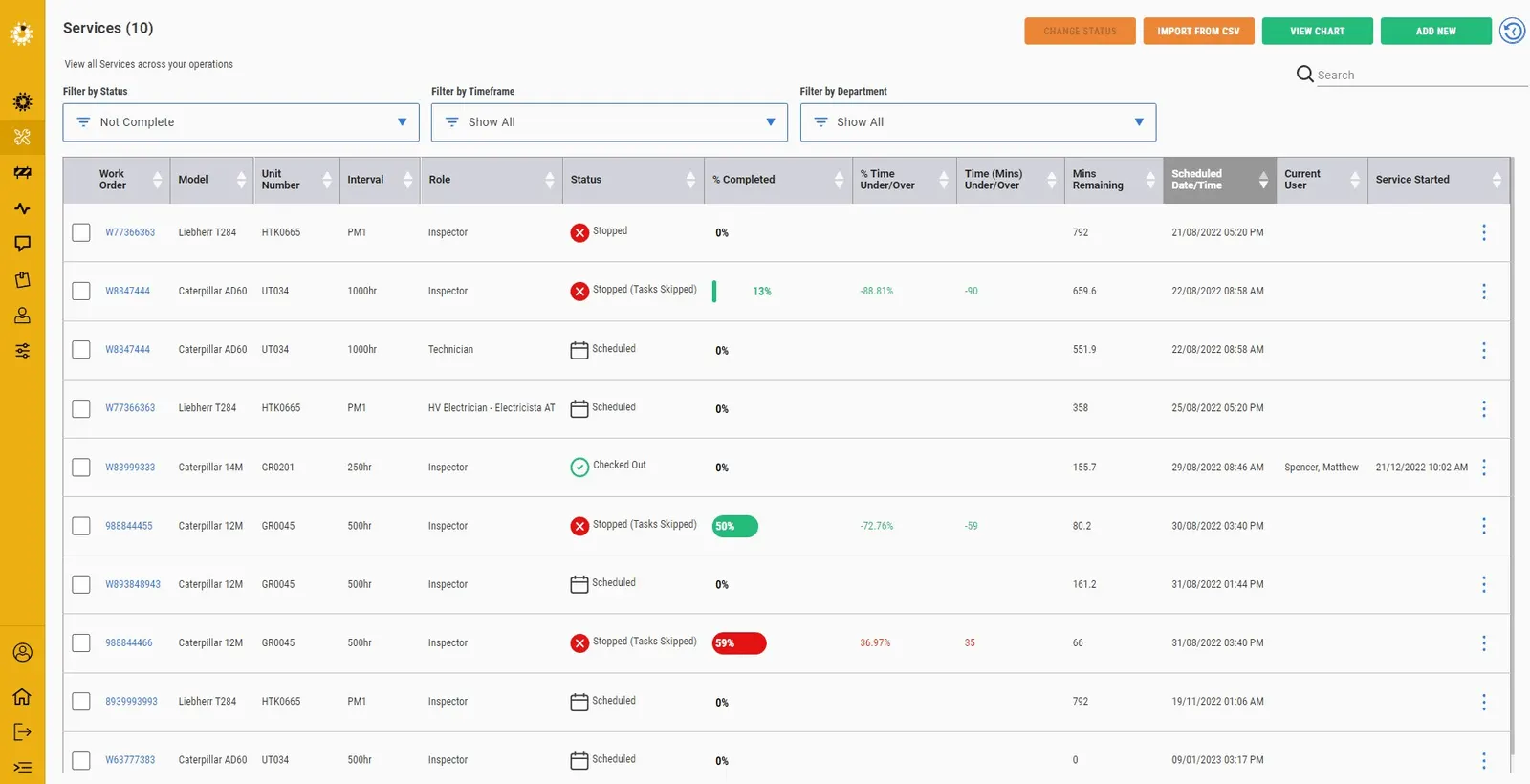This screenshot has width=1530, height=784.
Task: Sort by Unit Number column arrows
Action: coord(327,180)
